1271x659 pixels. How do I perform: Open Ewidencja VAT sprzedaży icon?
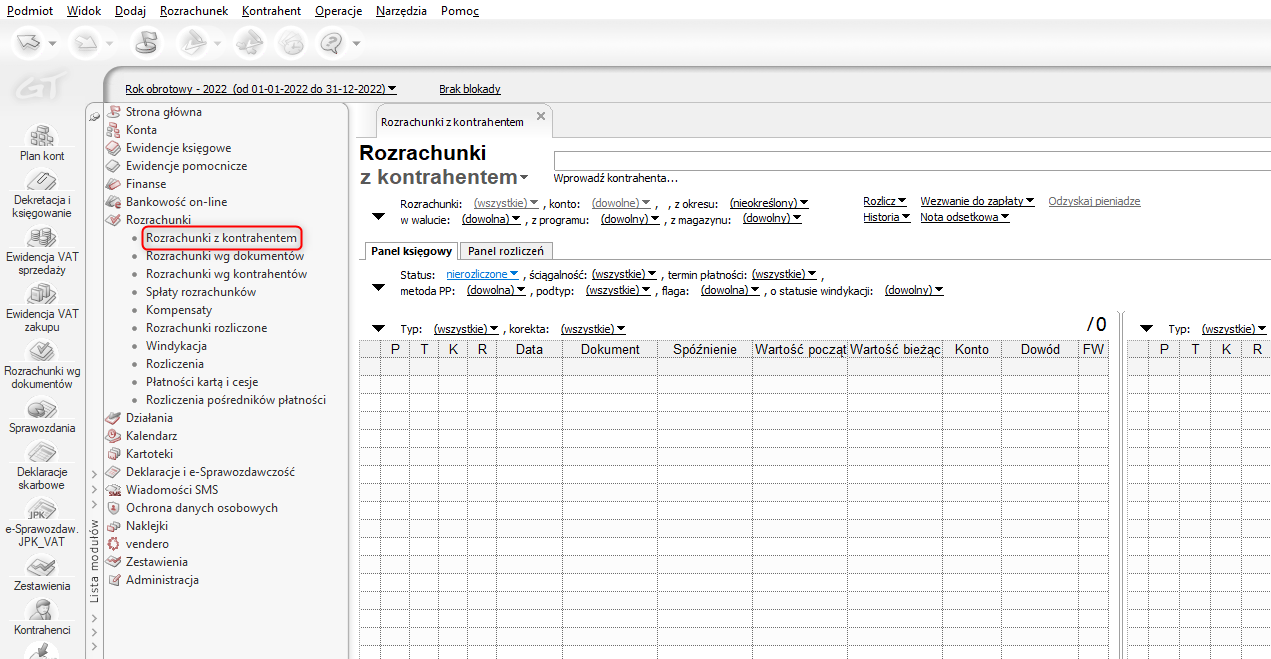tap(42, 238)
